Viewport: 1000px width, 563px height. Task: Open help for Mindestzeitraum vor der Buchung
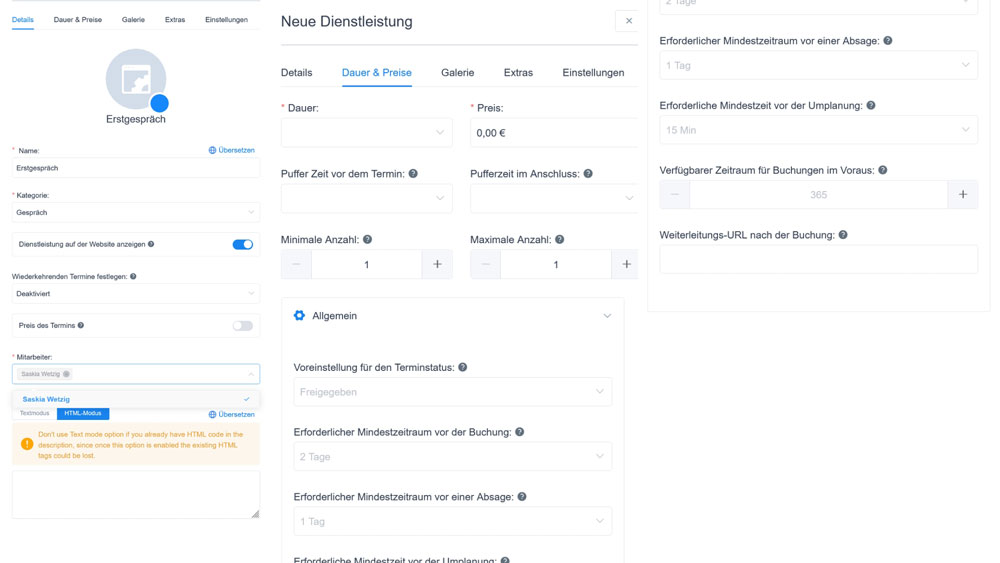pyautogui.click(x=520, y=432)
